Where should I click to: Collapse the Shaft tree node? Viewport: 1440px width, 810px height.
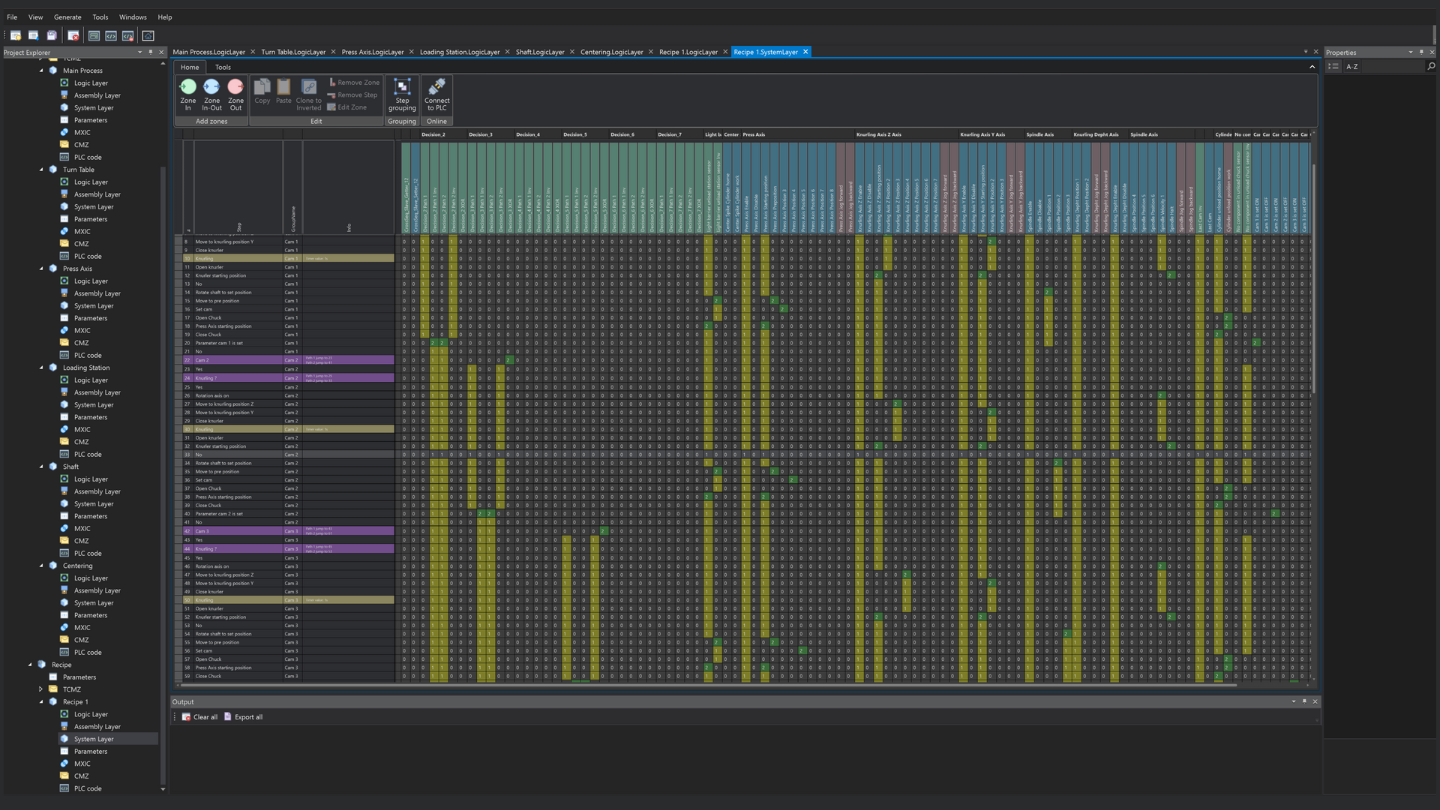[x=42, y=467]
